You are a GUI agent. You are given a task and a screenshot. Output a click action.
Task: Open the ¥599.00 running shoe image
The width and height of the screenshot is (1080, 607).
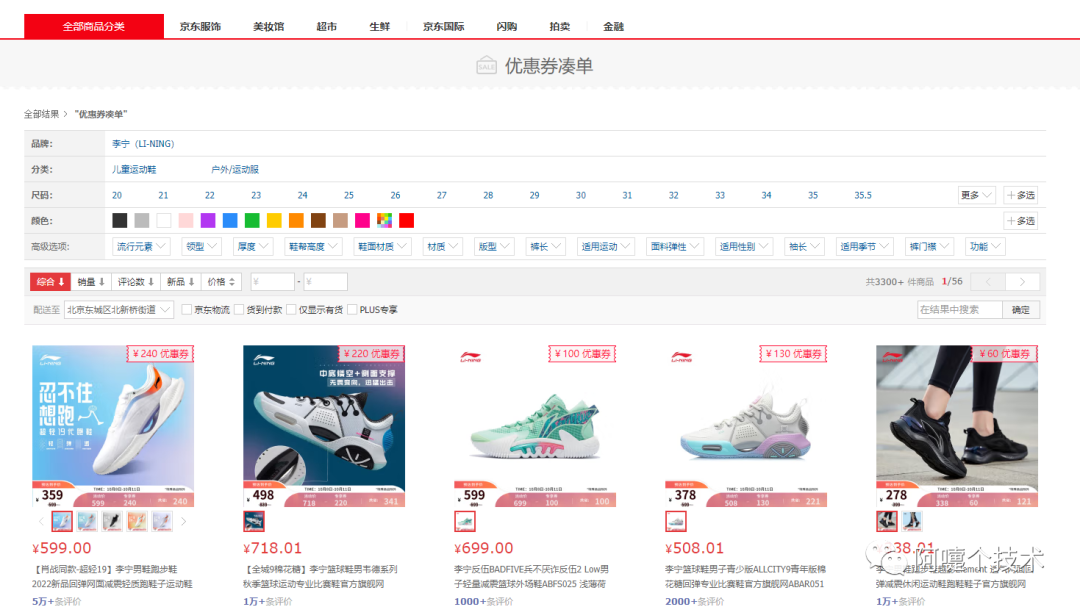[113, 426]
